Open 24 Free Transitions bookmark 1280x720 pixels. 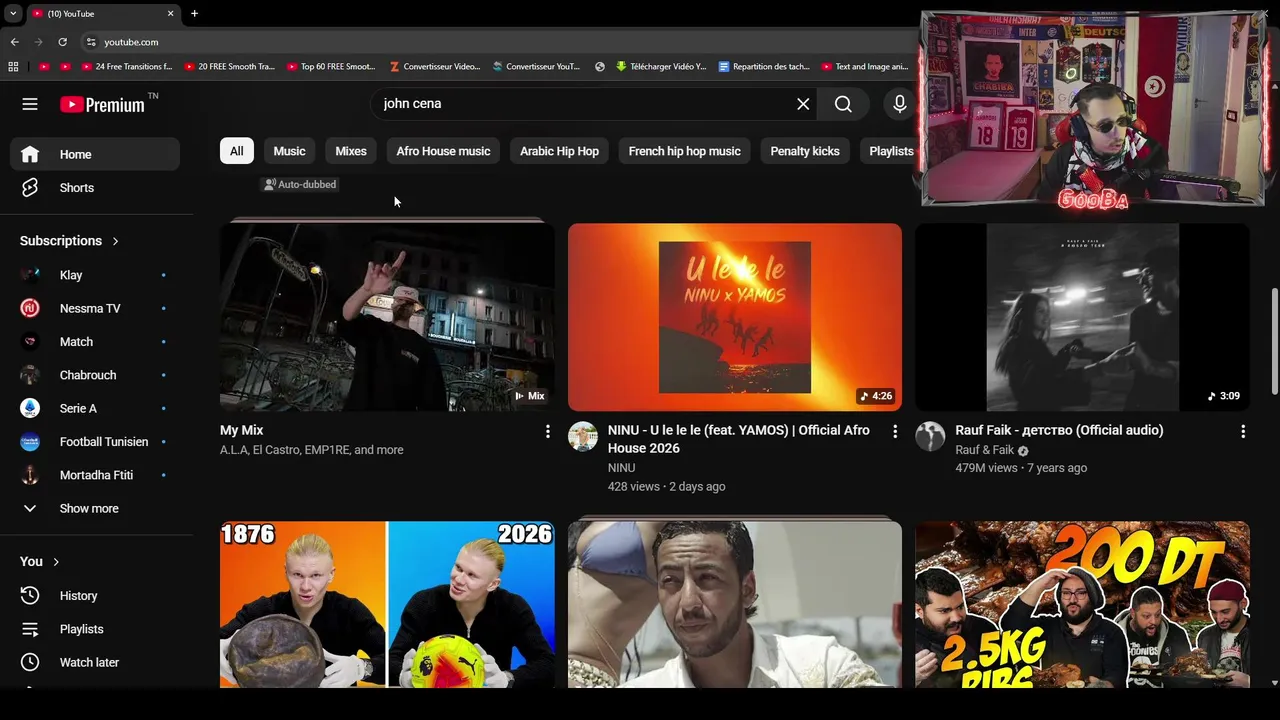tap(125, 67)
